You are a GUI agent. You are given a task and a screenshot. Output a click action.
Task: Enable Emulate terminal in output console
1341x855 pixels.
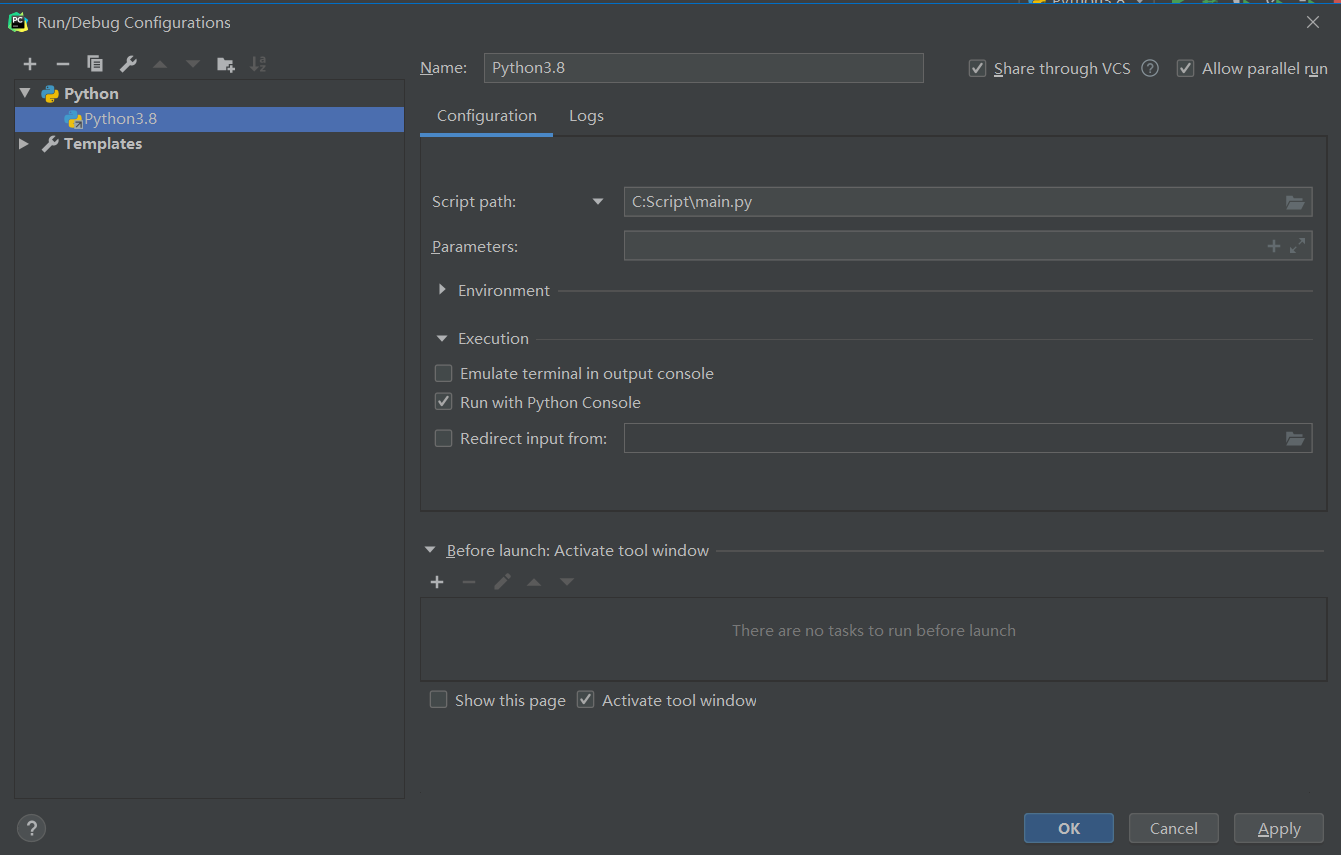tap(443, 373)
